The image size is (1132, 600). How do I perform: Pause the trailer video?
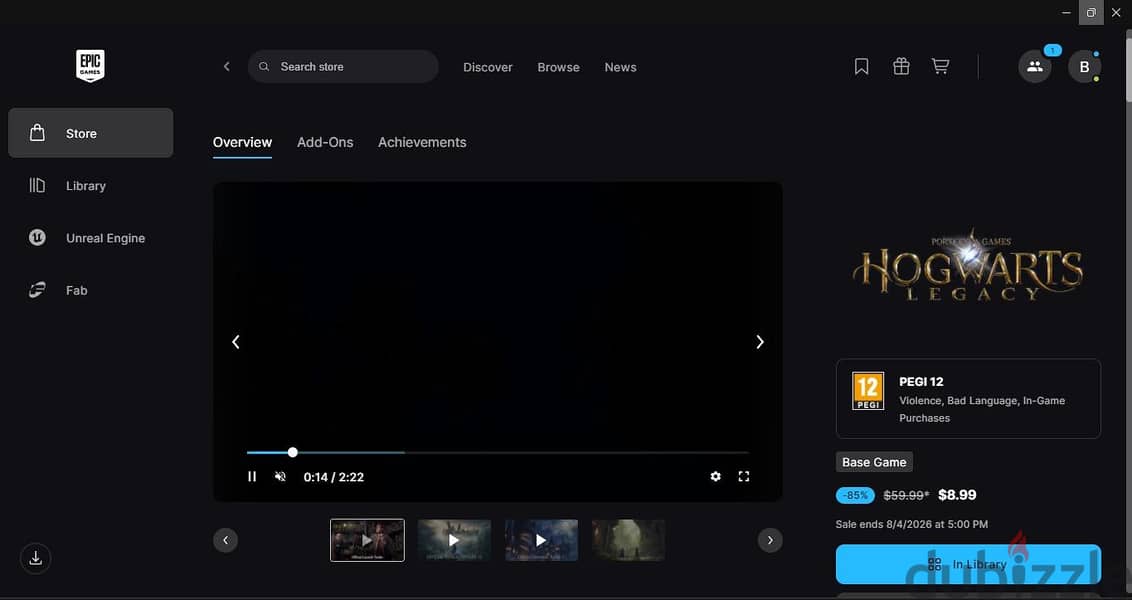(252, 477)
